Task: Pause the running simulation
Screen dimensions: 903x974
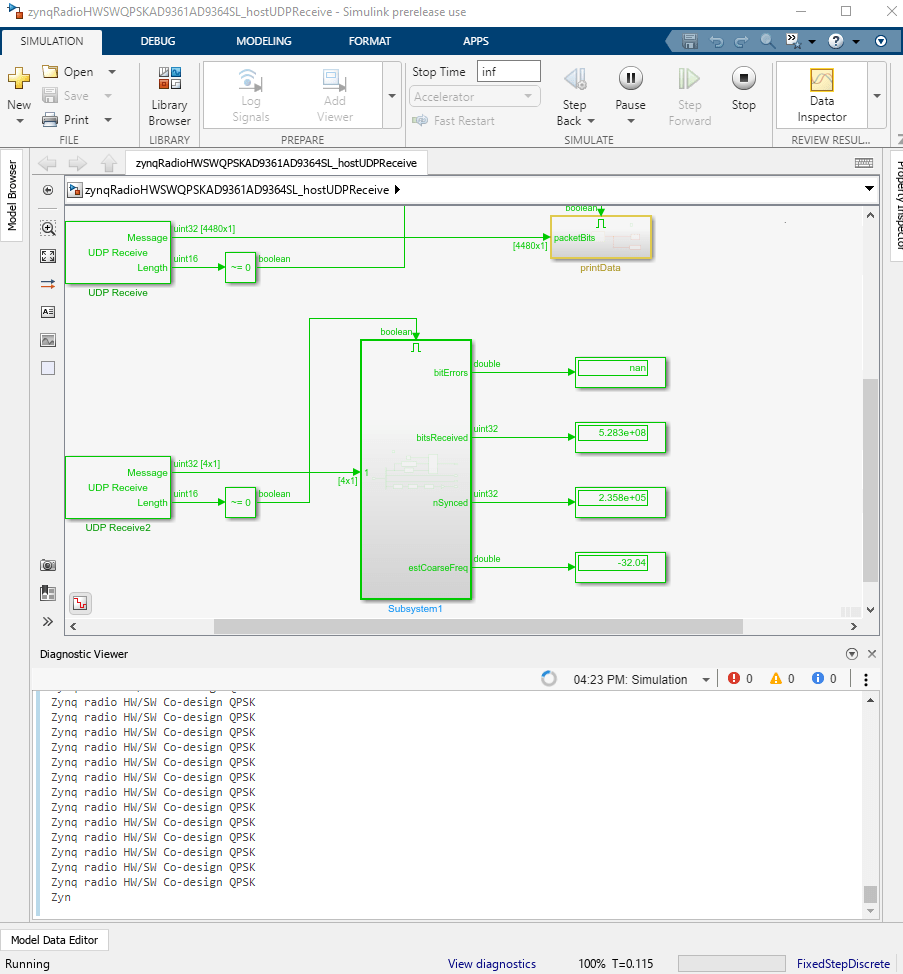Action: [630, 80]
